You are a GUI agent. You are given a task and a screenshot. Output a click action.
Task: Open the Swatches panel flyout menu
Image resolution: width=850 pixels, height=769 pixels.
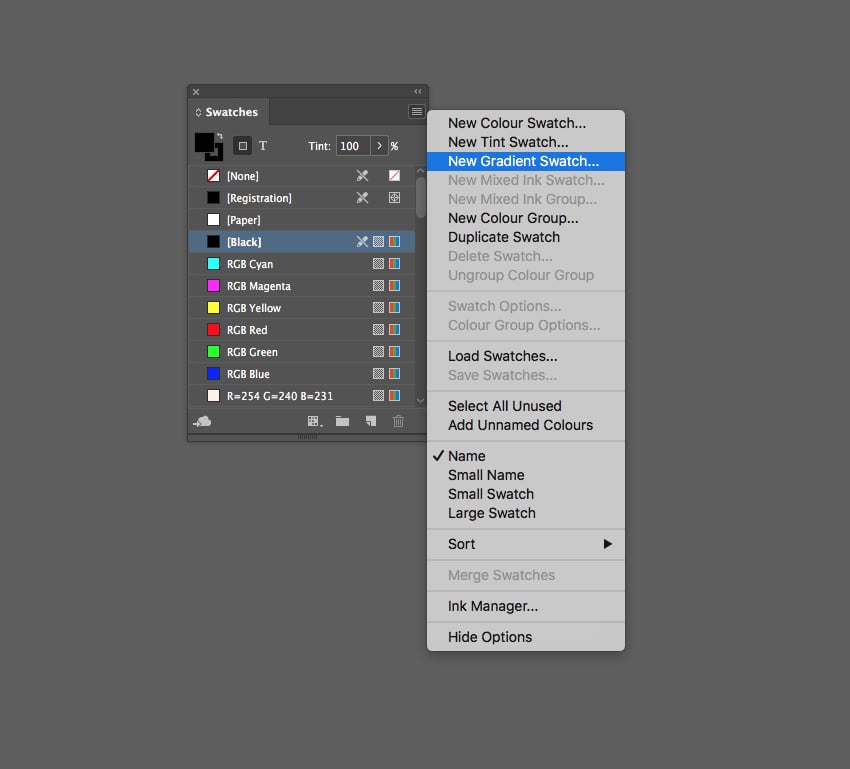[x=417, y=112]
